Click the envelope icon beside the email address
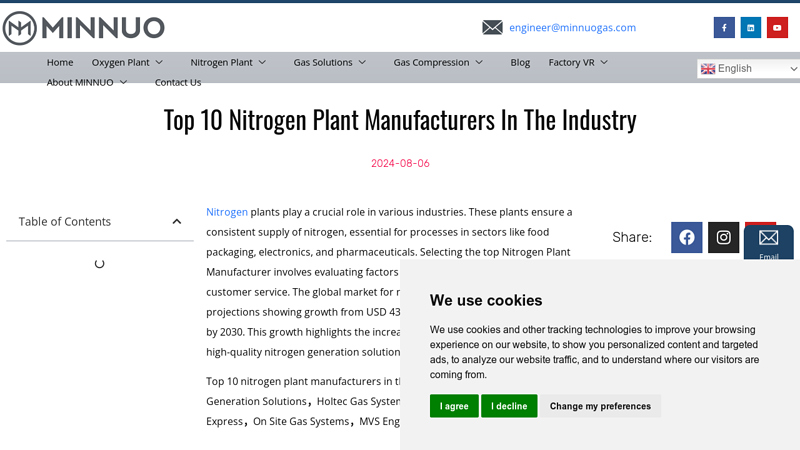This screenshot has height=450, width=800. [x=492, y=28]
